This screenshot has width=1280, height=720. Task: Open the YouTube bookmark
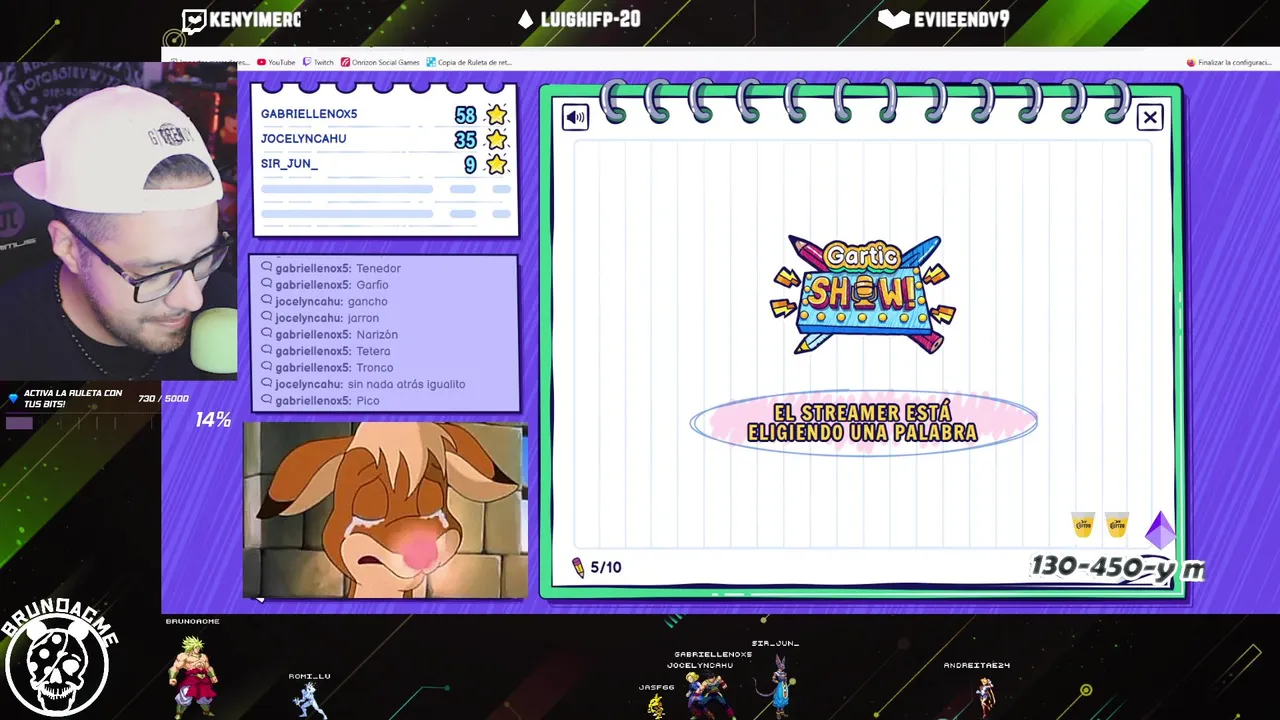276,62
